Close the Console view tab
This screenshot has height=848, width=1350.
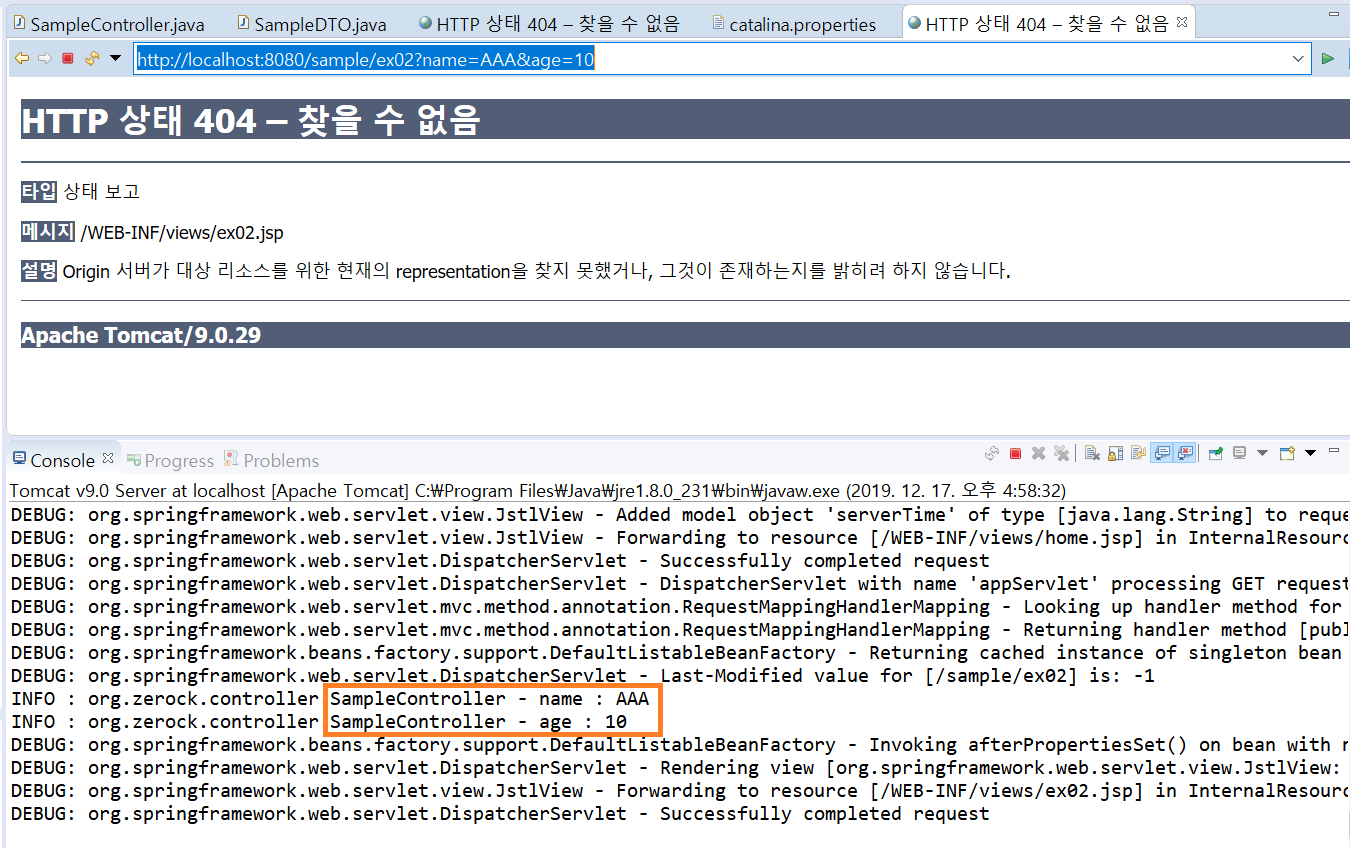pyautogui.click(x=108, y=458)
